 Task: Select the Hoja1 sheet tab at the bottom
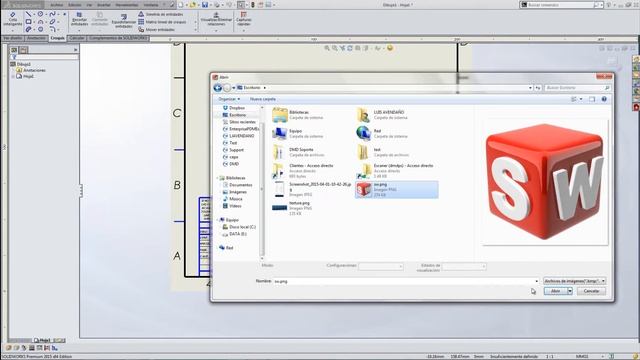tap(42, 340)
